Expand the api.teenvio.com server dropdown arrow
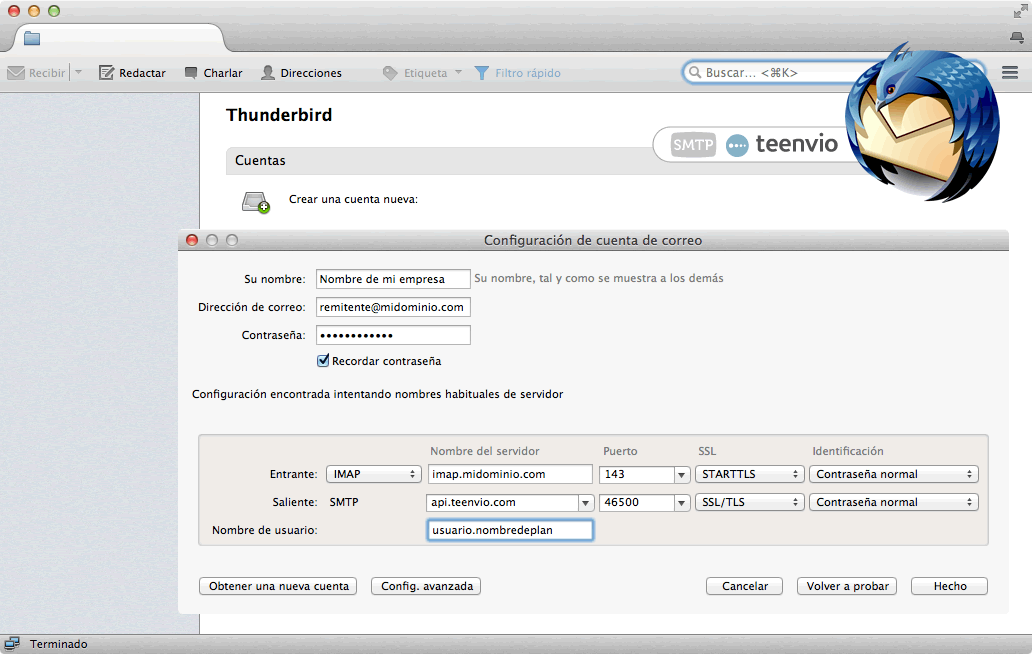This screenshot has height=654, width=1032. (x=585, y=503)
